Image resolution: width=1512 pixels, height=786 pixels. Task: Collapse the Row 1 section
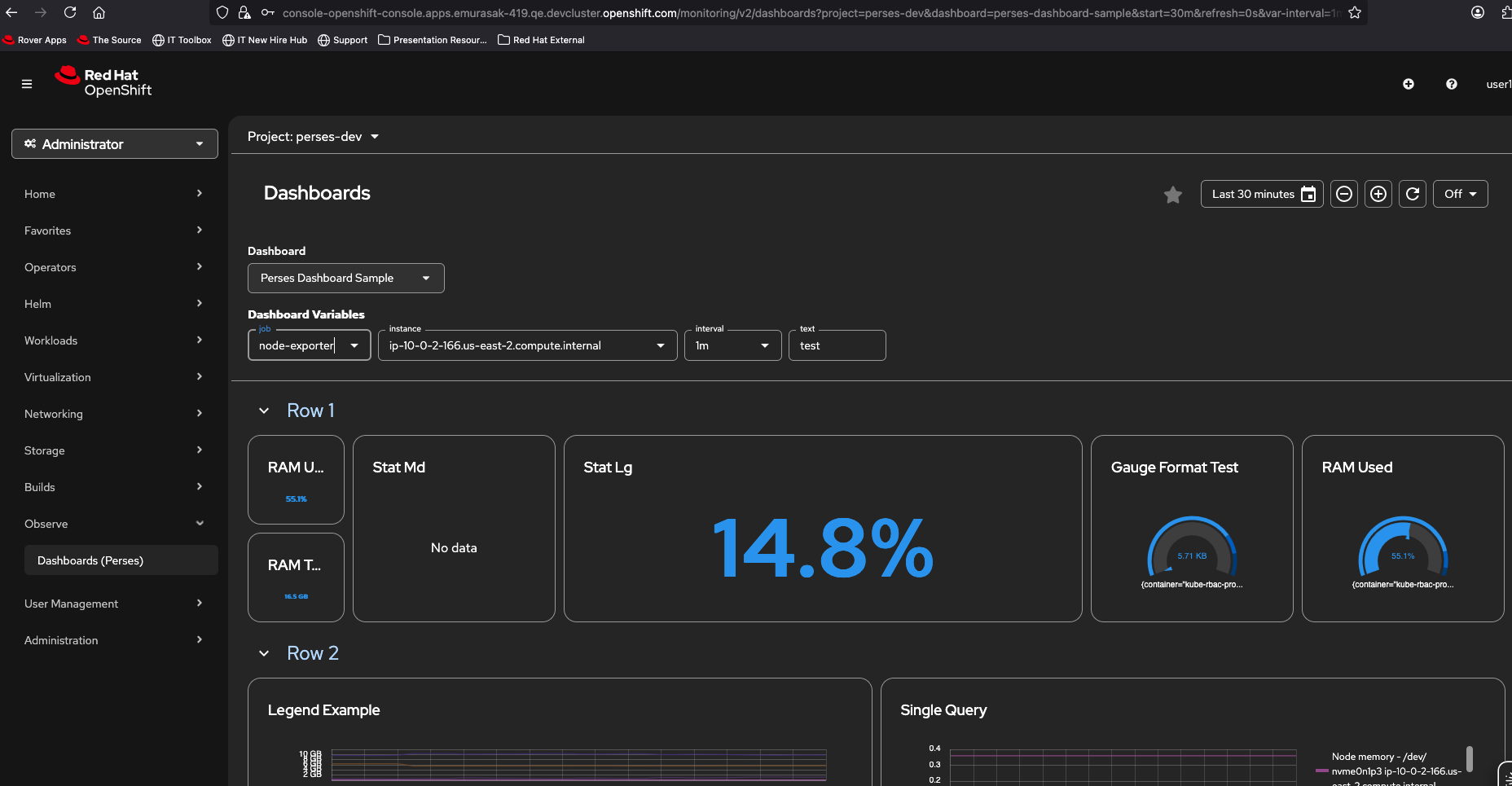(264, 411)
